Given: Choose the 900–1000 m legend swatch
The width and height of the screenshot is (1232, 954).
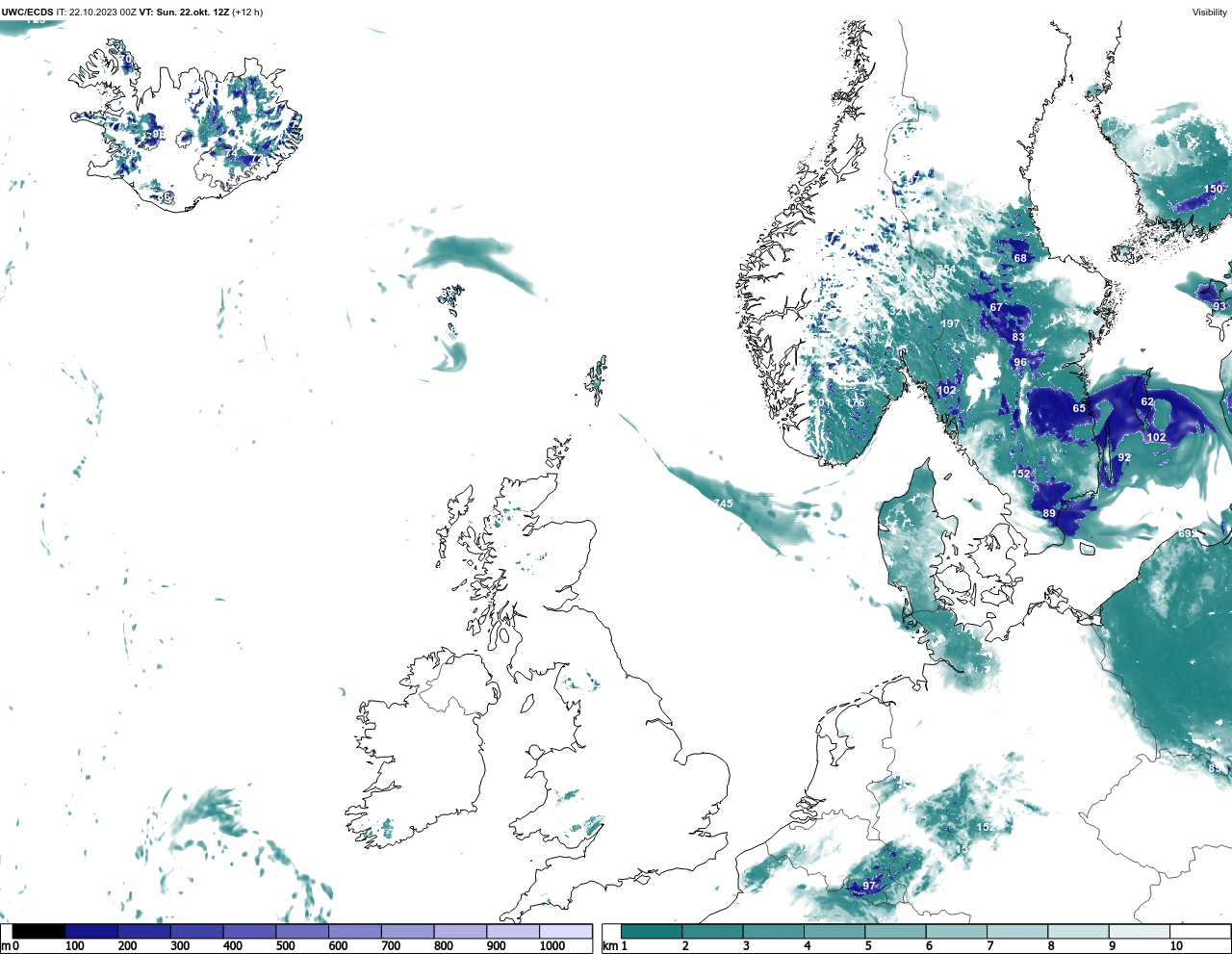Looking at the screenshot, I should [x=512, y=931].
